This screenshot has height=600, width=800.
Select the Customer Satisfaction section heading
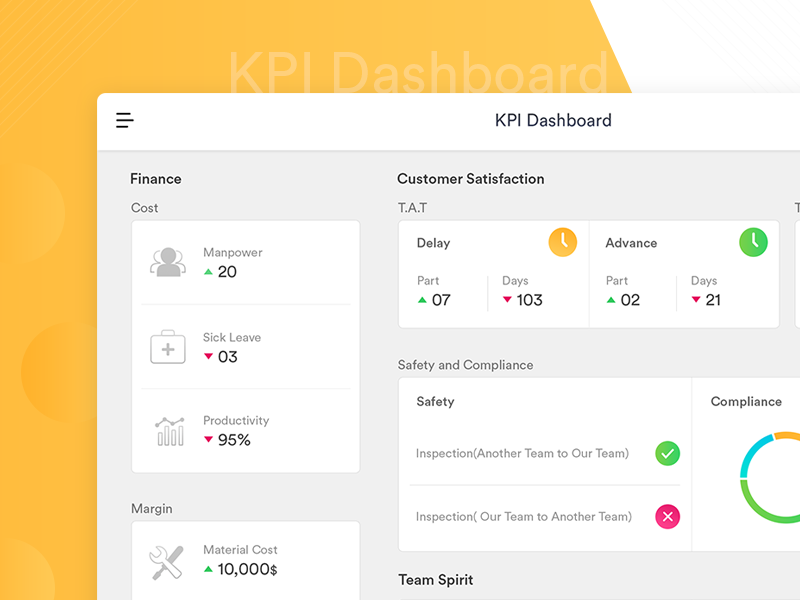point(470,179)
